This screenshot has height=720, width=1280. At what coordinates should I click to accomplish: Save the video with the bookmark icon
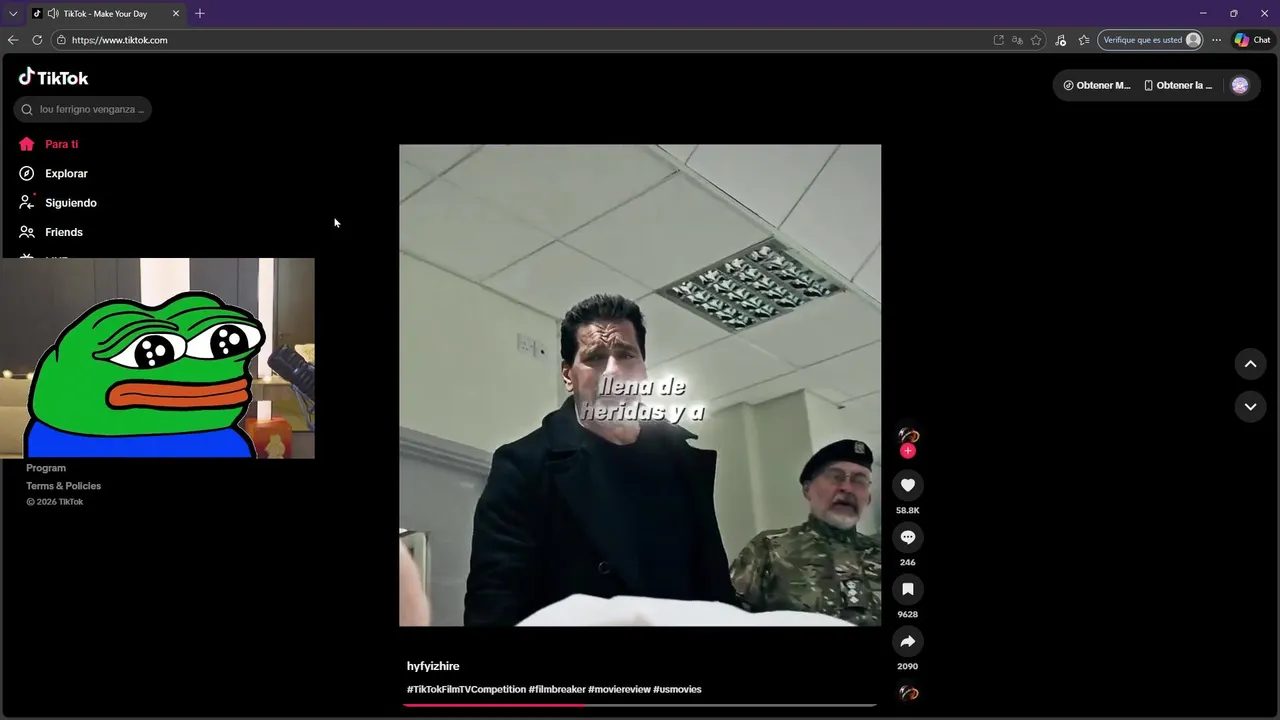point(908,589)
